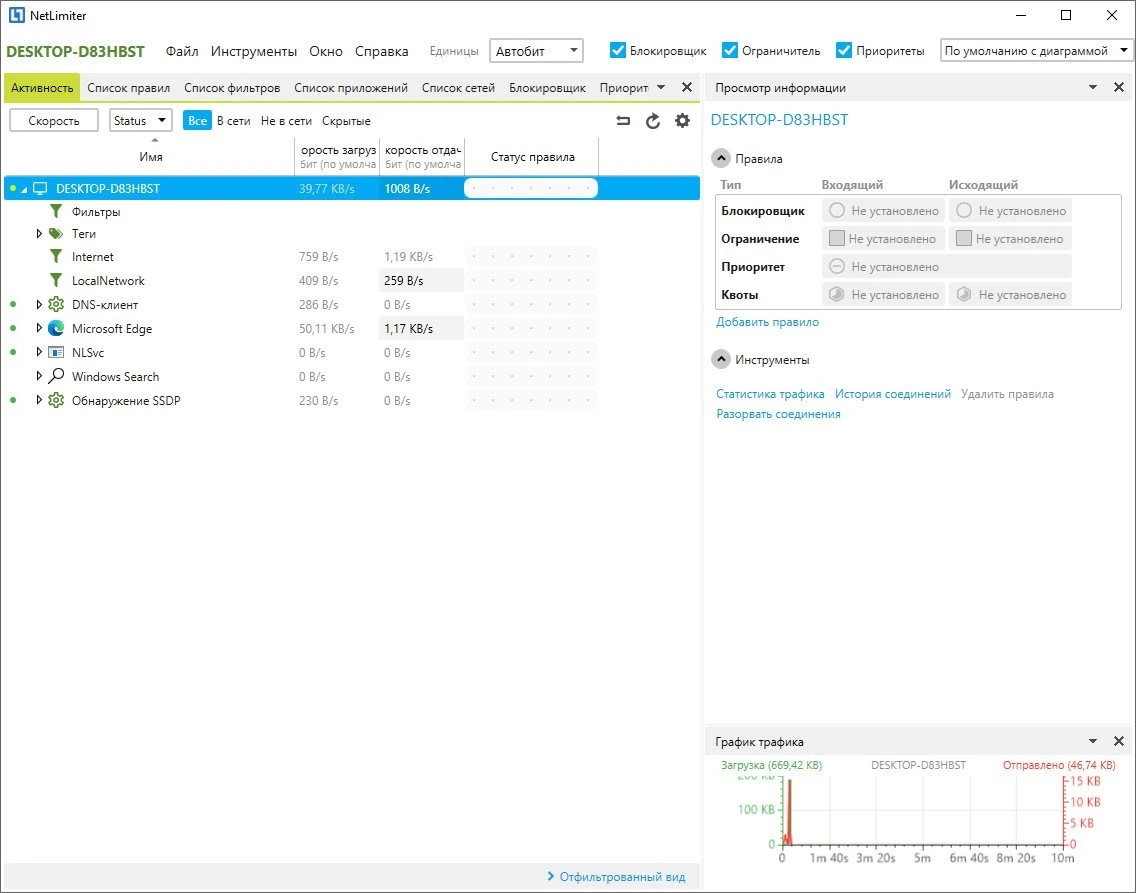Image resolution: width=1136 pixels, height=893 pixels.
Task: Toggle the Приоритеты checkbox in top bar
Action: click(843, 50)
